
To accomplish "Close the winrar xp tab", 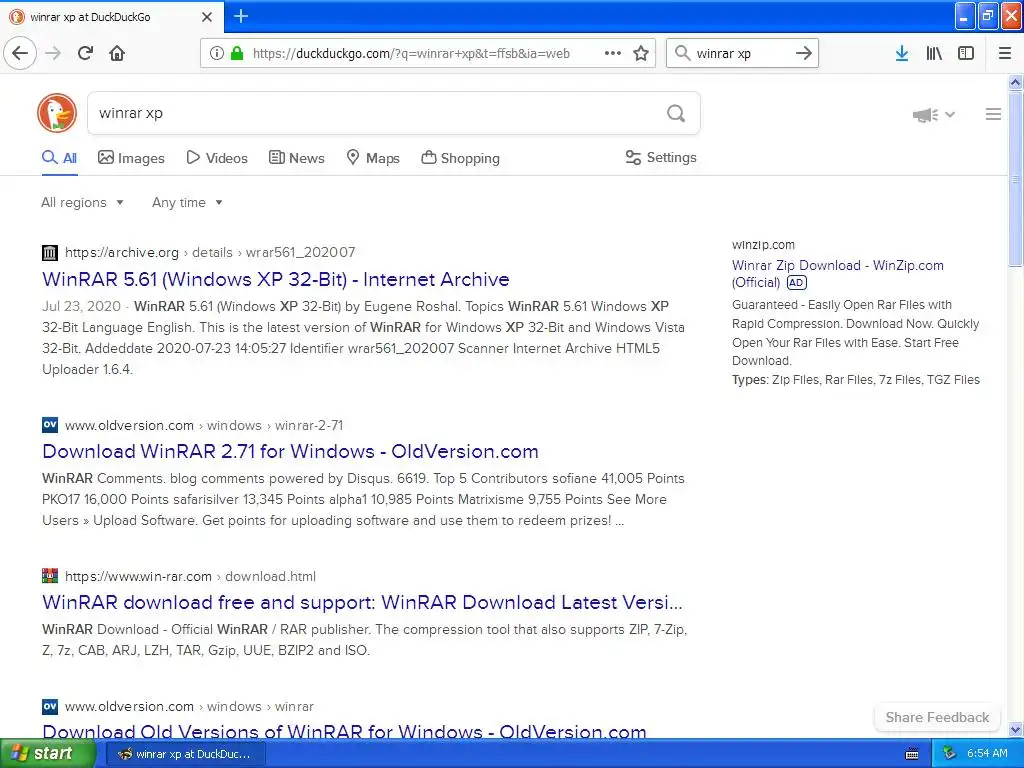I will (207, 17).
